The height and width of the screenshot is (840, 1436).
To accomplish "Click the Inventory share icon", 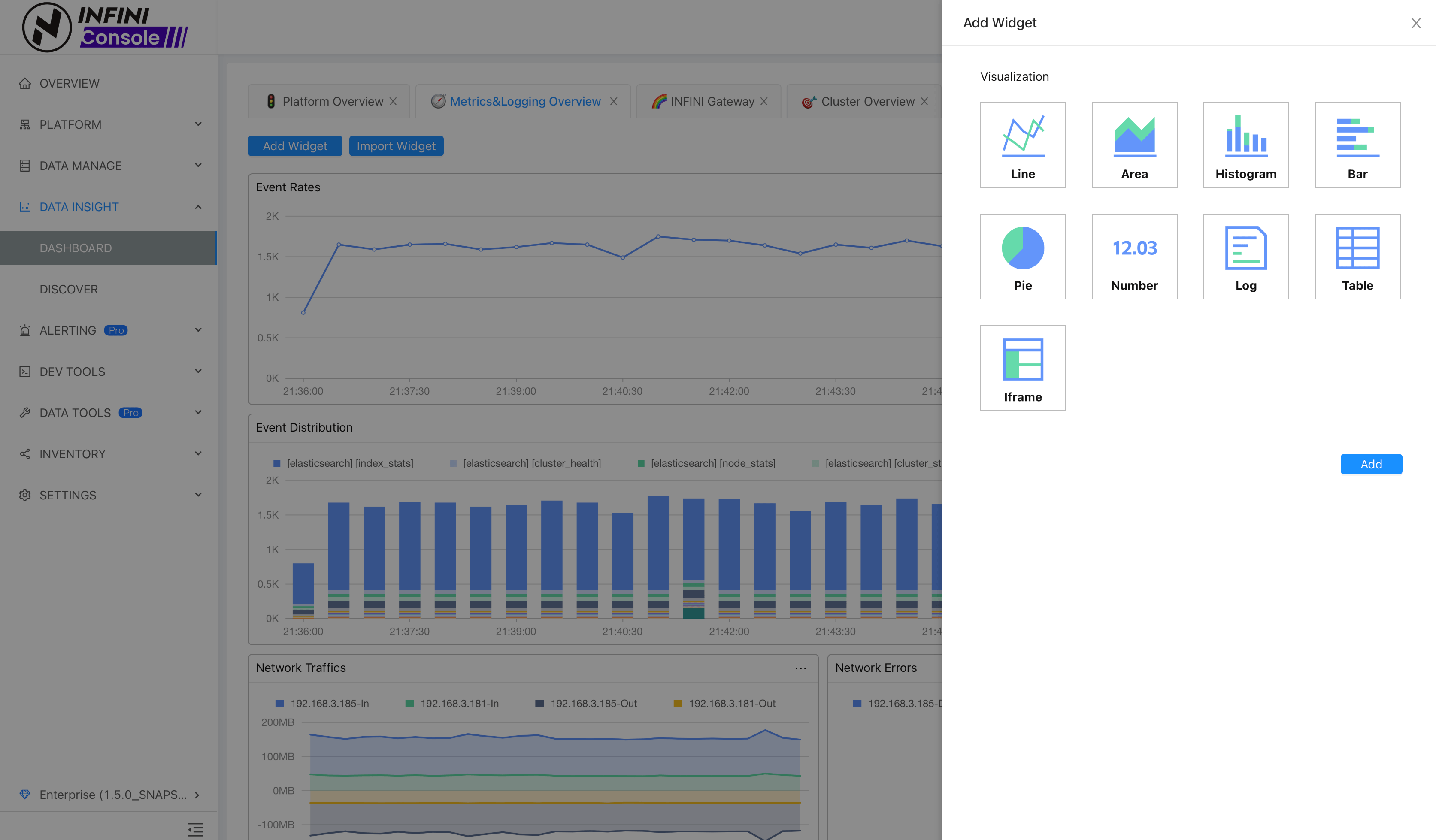I will (x=24, y=454).
